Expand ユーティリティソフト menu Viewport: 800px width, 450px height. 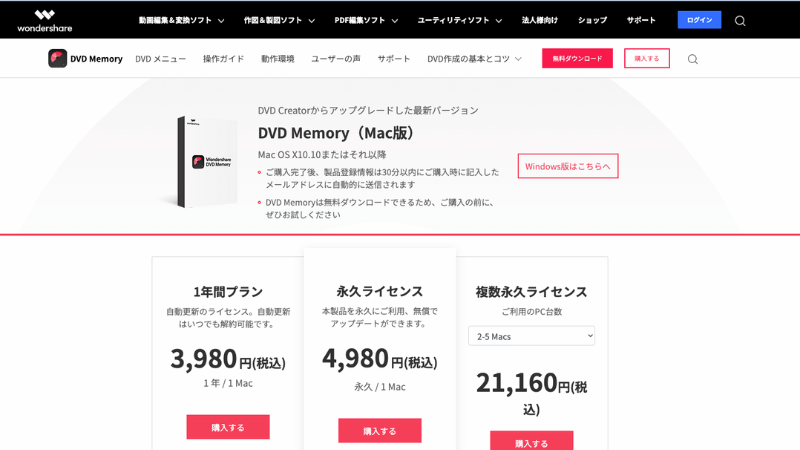459,20
